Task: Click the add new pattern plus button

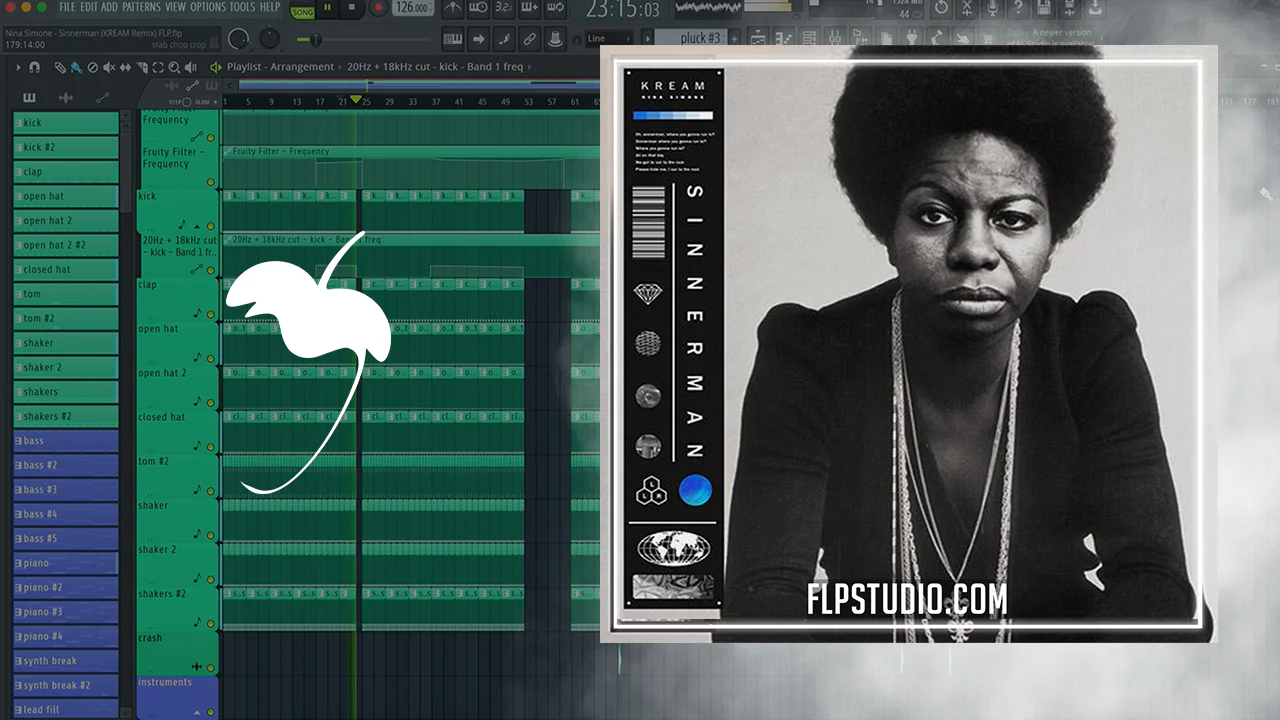Action: (x=735, y=38)
